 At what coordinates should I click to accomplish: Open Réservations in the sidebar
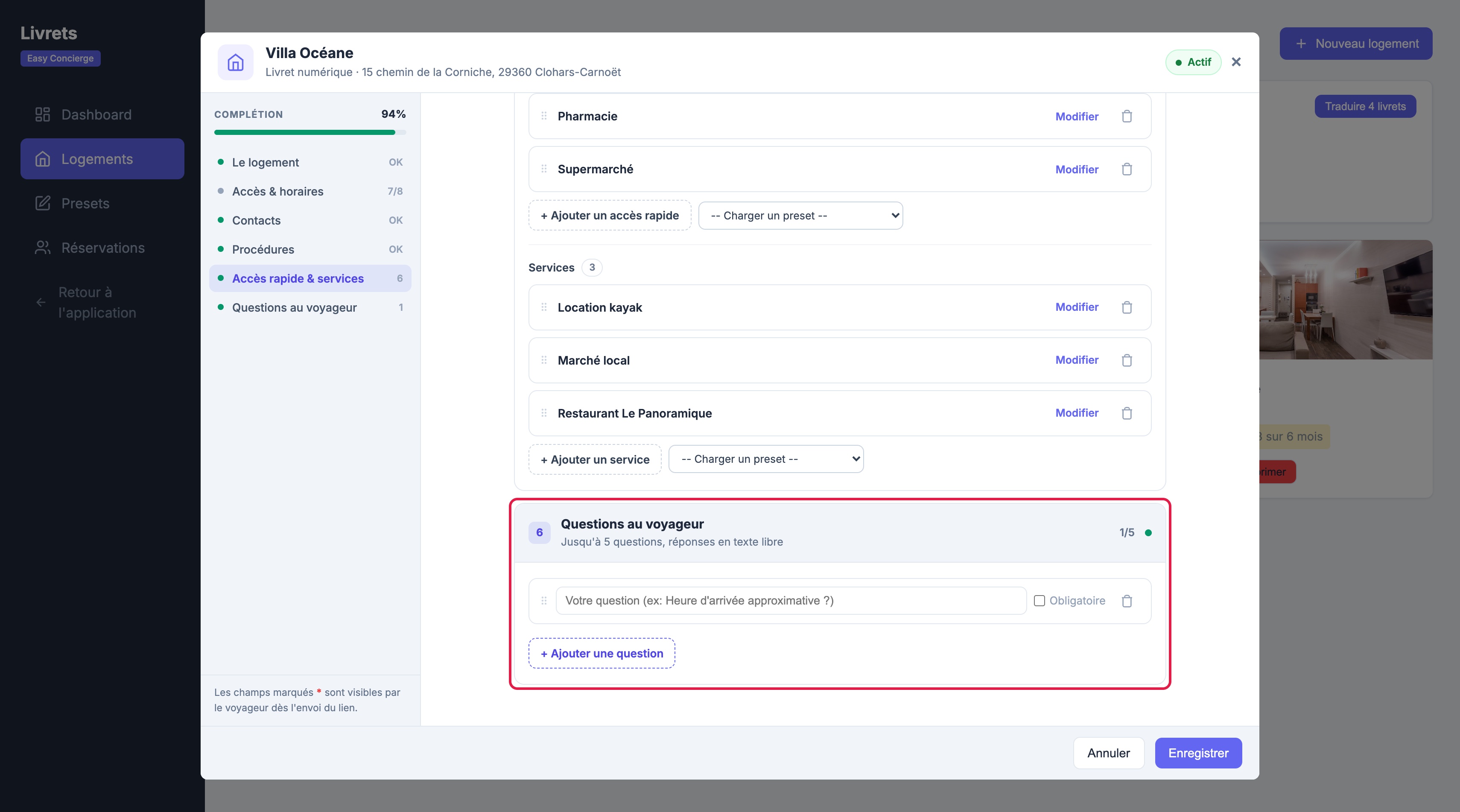coord(102,248)
